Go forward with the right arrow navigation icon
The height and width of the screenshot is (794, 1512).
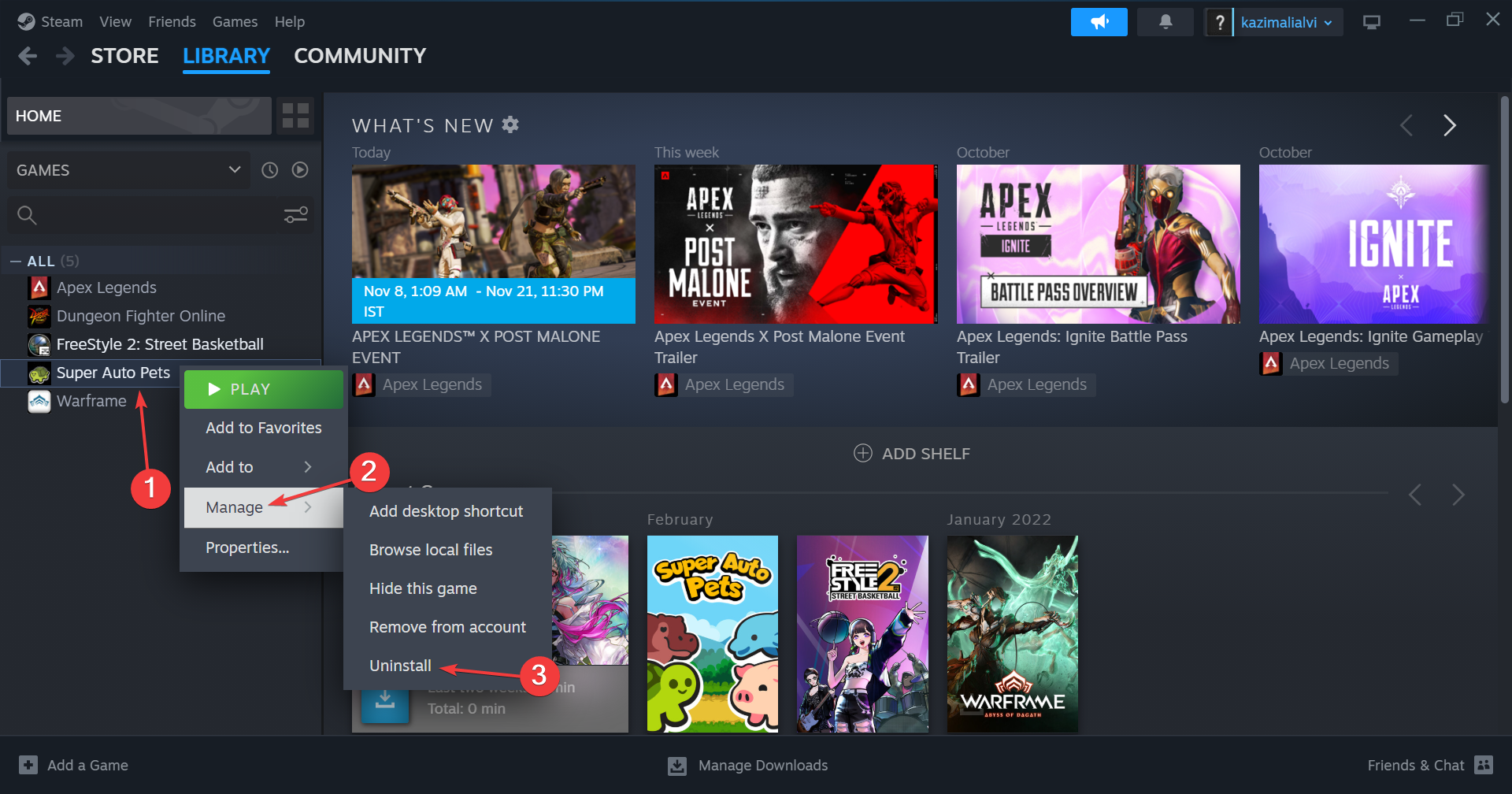[x=65, y=56]
